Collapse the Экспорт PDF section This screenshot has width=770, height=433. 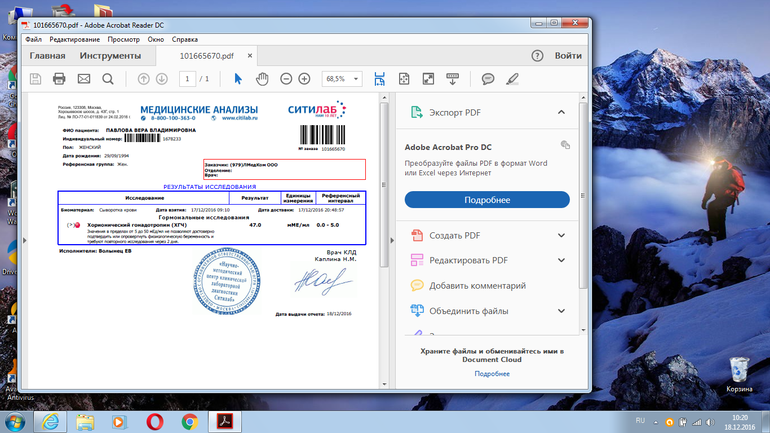click(561, 112)
